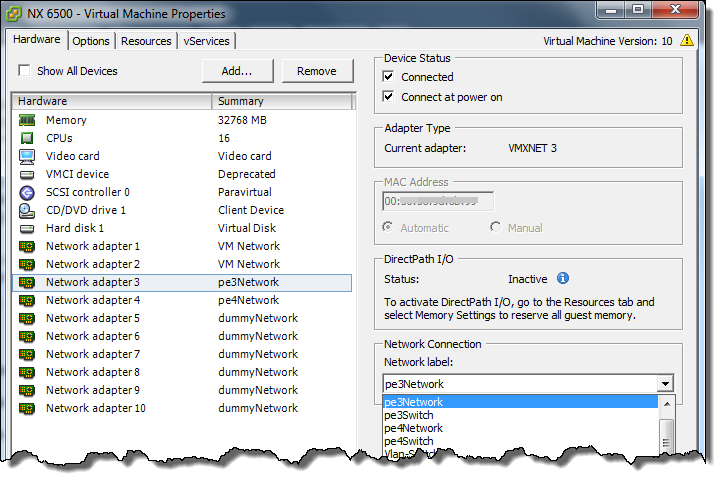Select the Hard disk 1 row label
The width and height of the screenshot is (721, 491).
pos(74,228)
